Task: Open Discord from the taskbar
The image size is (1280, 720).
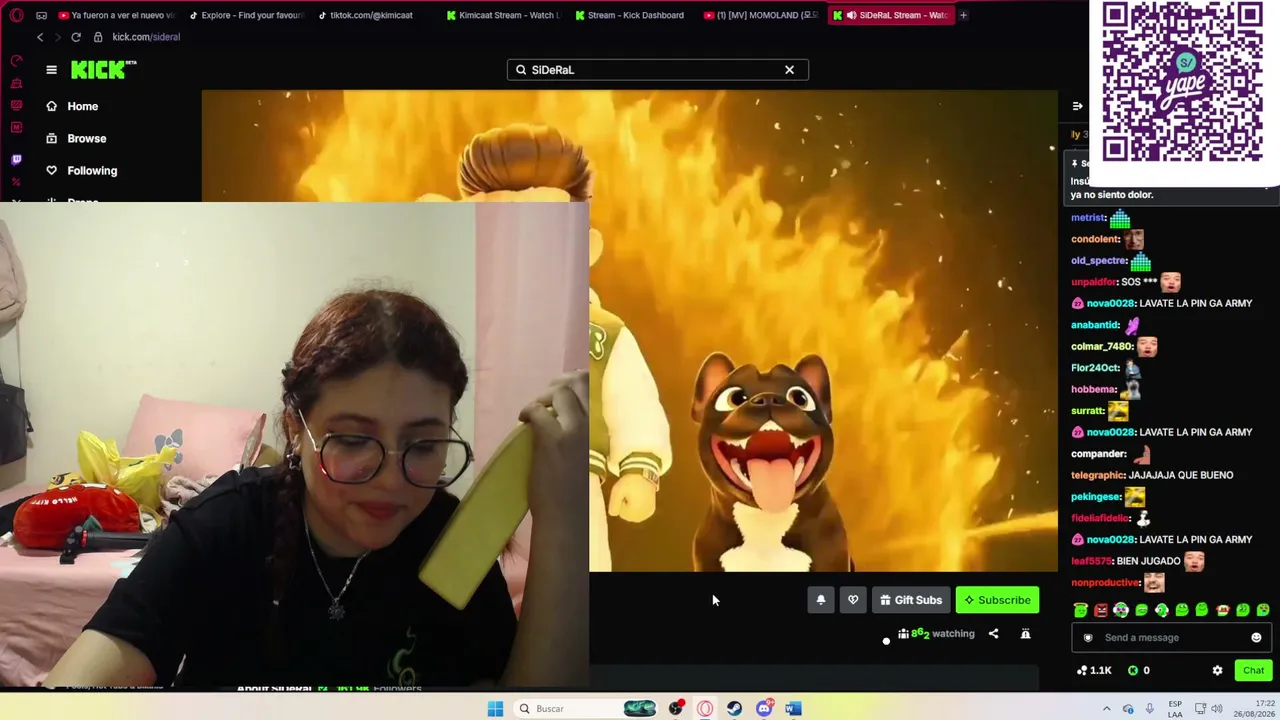Action: [764, 709]
